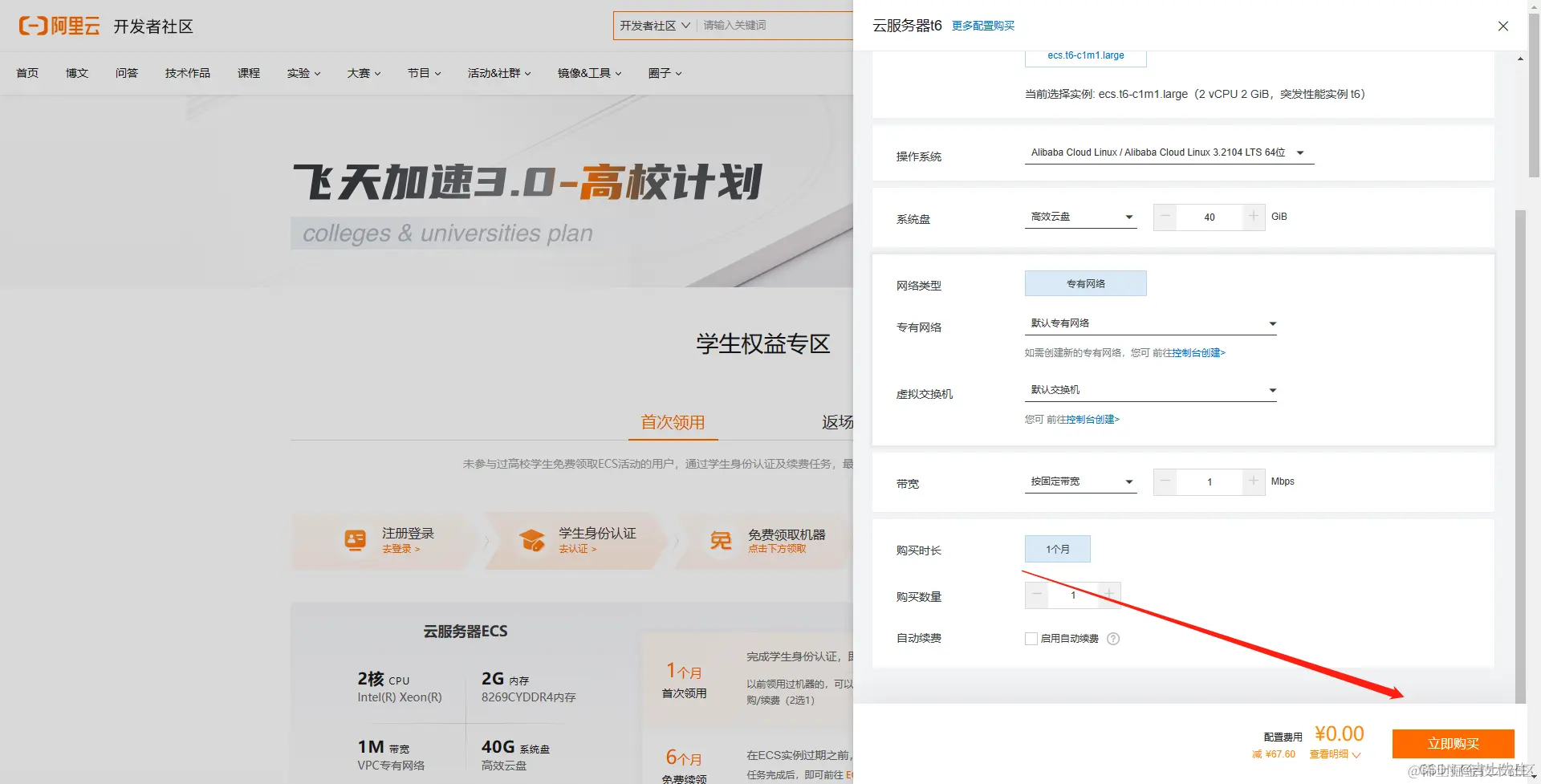Increase system disk size with plus stepper
Viewport: 1541px width, 784px height.
point(1253,217)
